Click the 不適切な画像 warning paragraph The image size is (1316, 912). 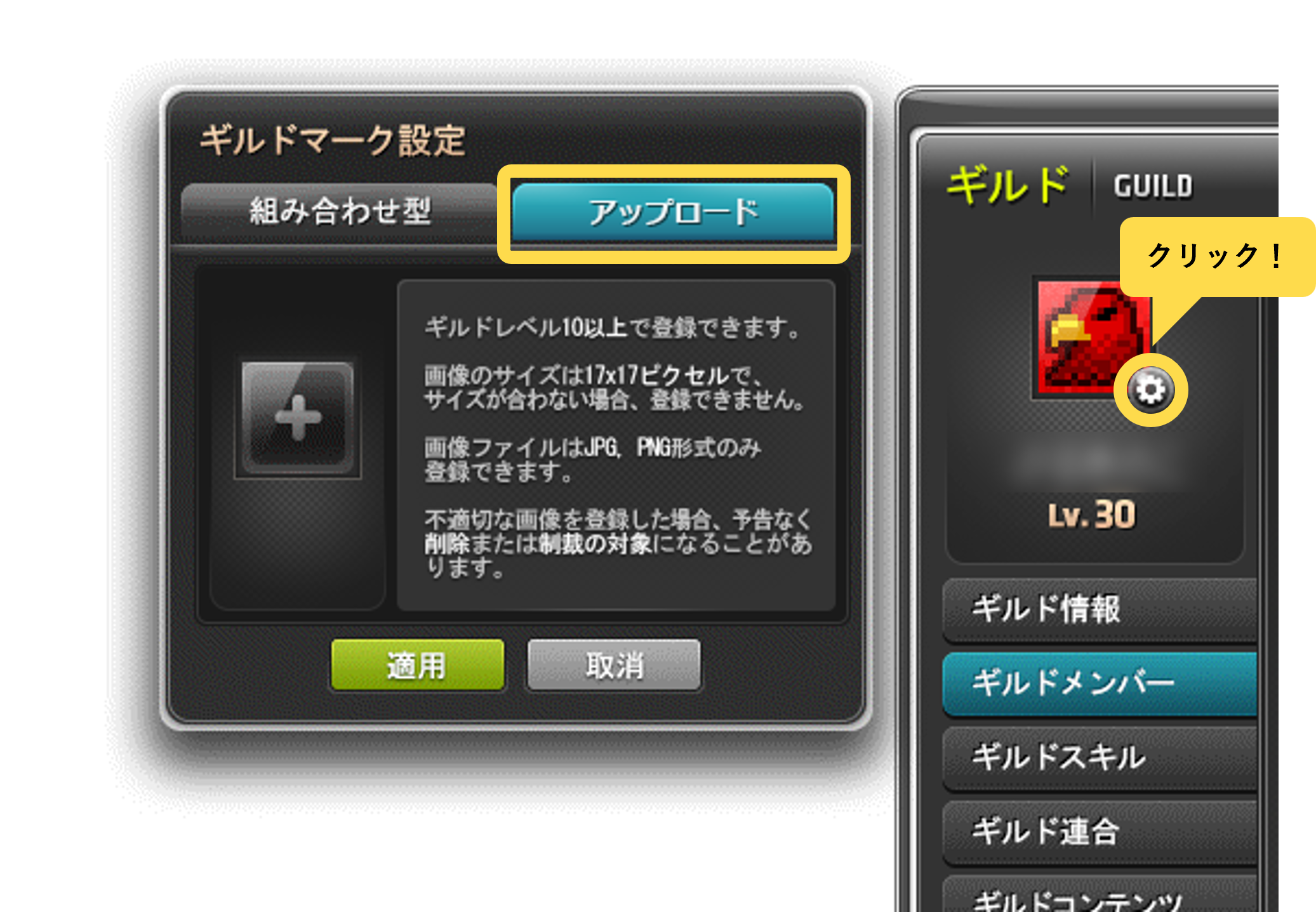pyautogui.click(x=618, y=543)
